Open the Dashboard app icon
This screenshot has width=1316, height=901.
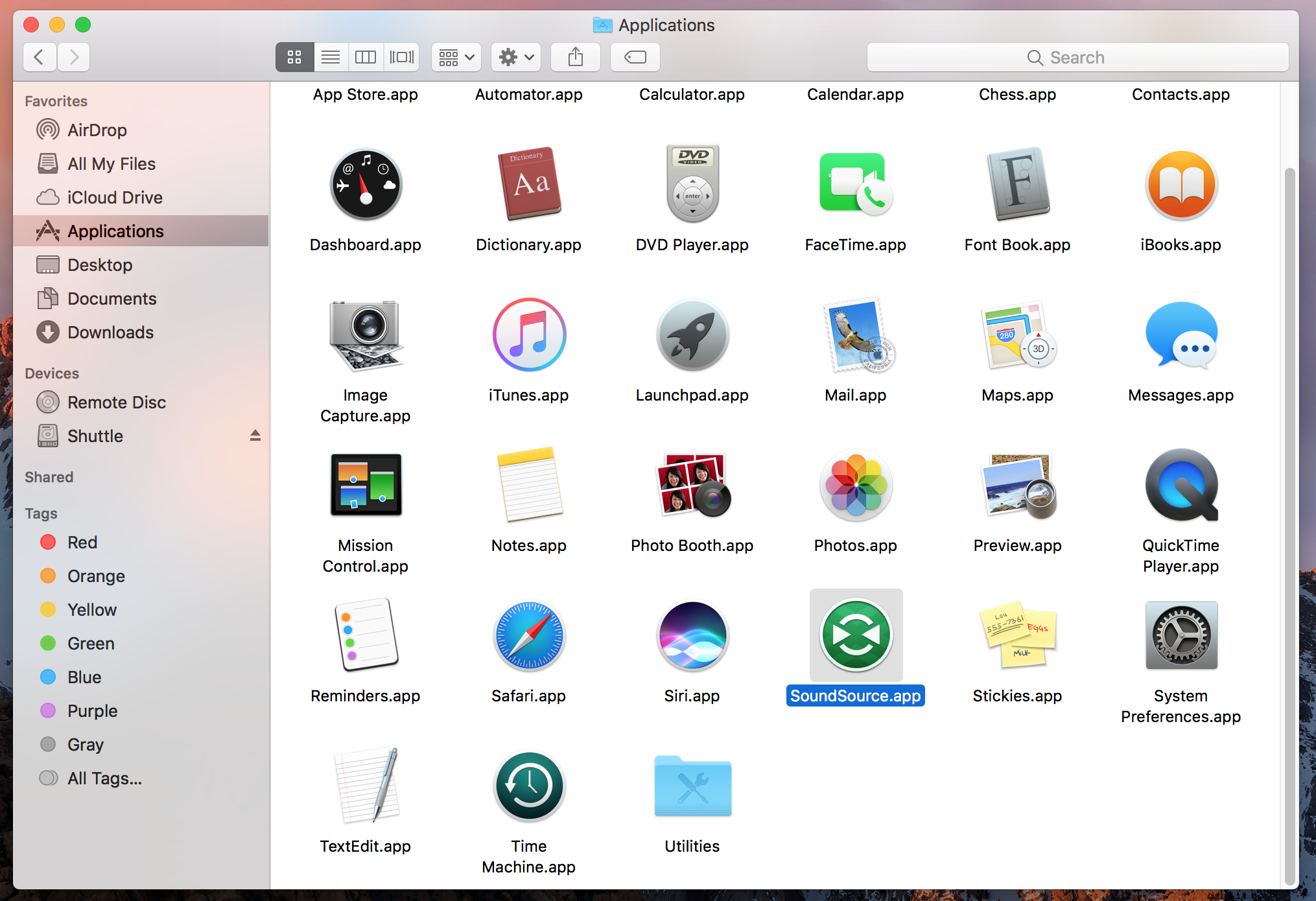click(366, 185)
